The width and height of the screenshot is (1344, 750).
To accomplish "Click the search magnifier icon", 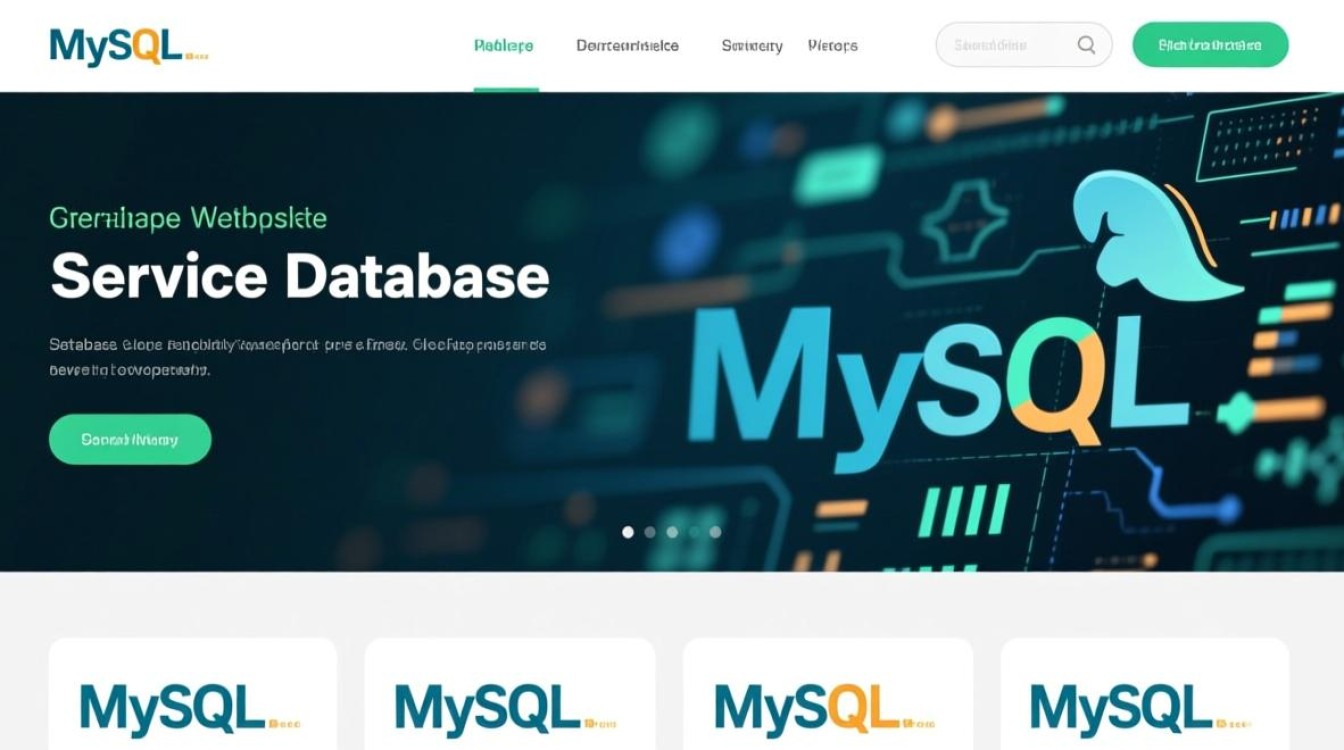I will pos(1085,44).
